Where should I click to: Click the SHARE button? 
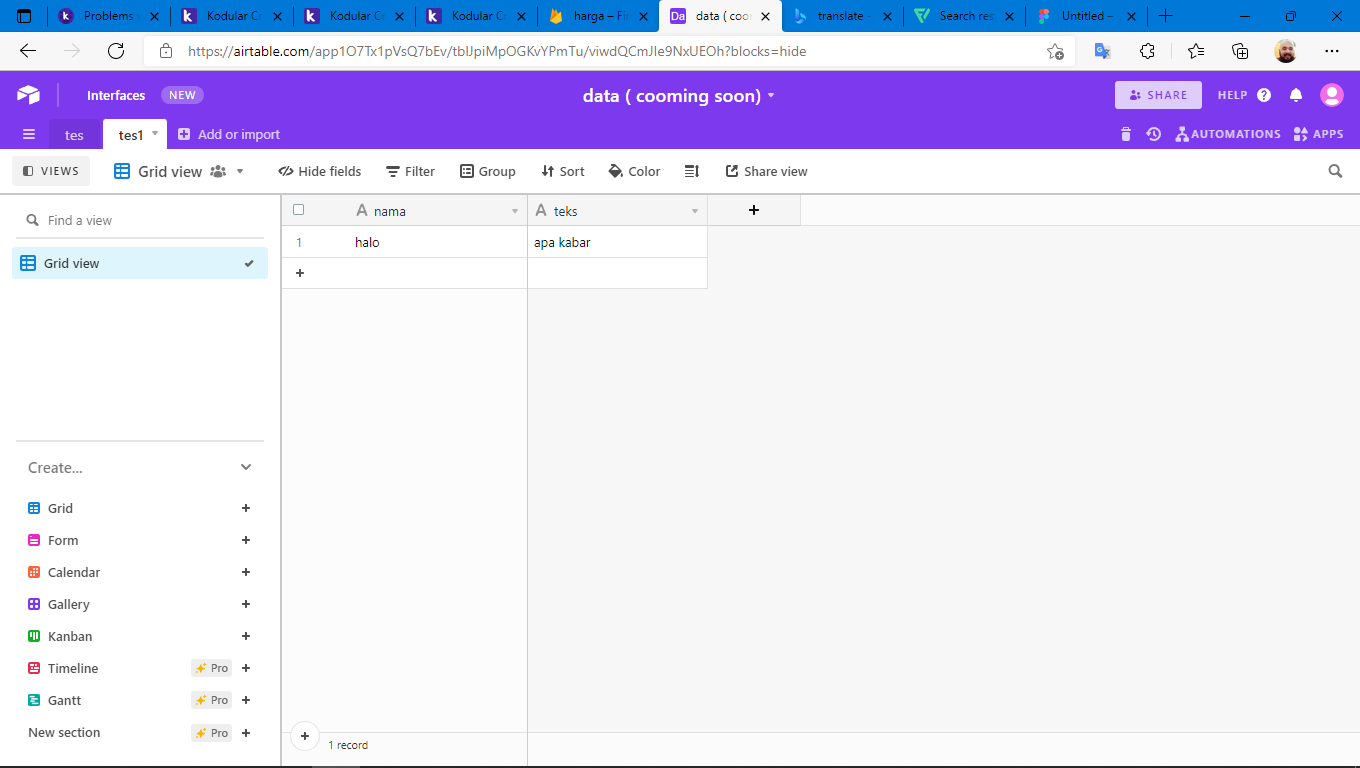tap(1158, 95)
